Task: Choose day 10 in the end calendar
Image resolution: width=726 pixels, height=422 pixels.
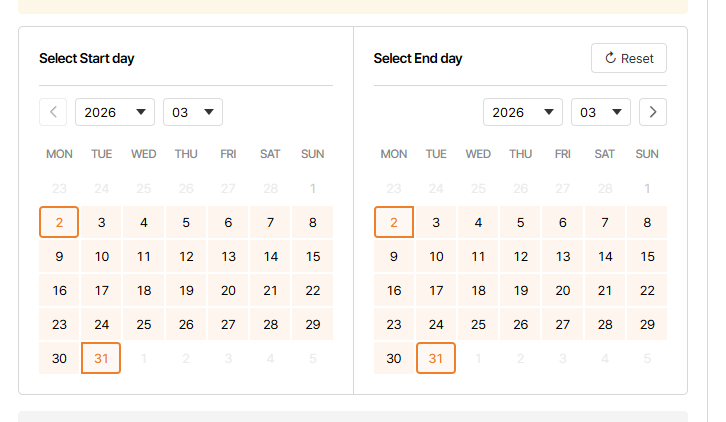Action: (436, 257)
